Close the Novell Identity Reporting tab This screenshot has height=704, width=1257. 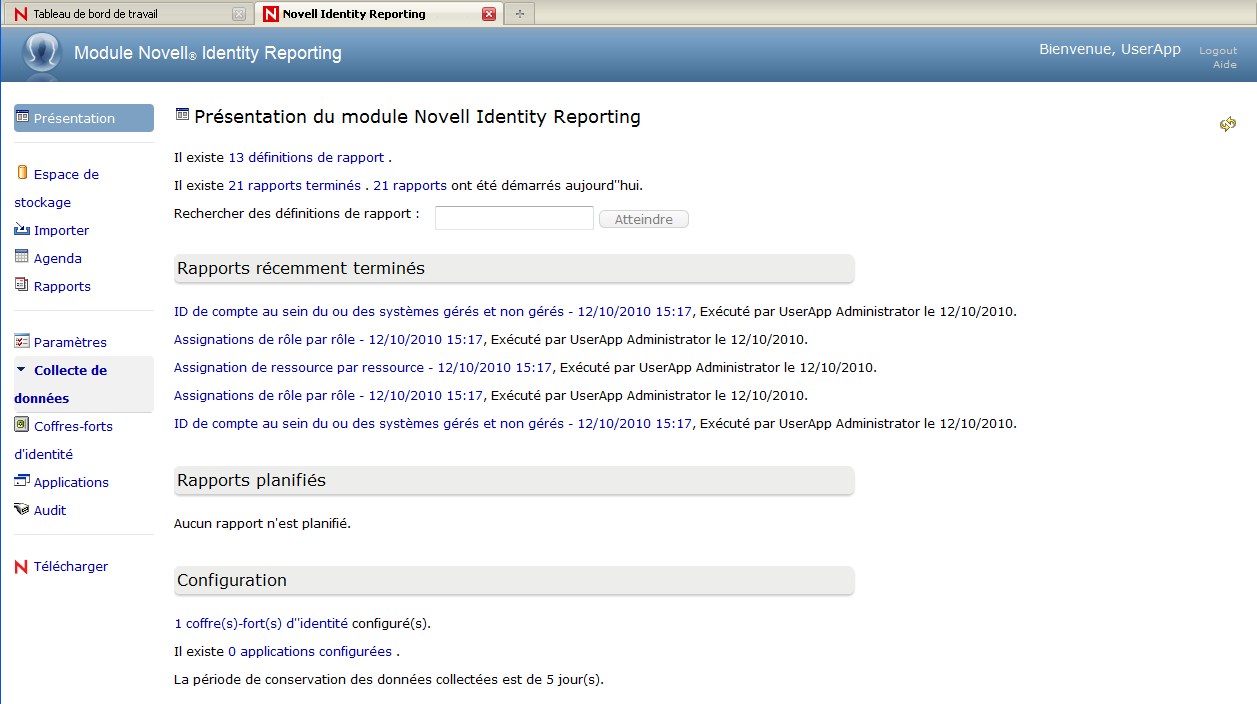click(489, 14)
